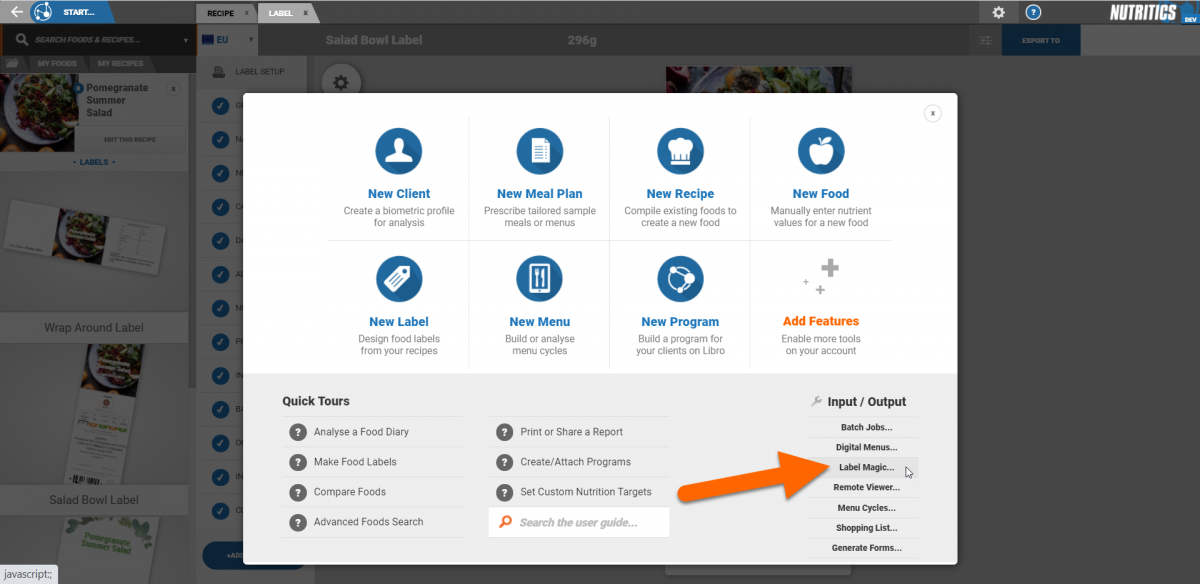Select the New Recipe chef hat icon
1200x584 pixels.
pos(680,152)
